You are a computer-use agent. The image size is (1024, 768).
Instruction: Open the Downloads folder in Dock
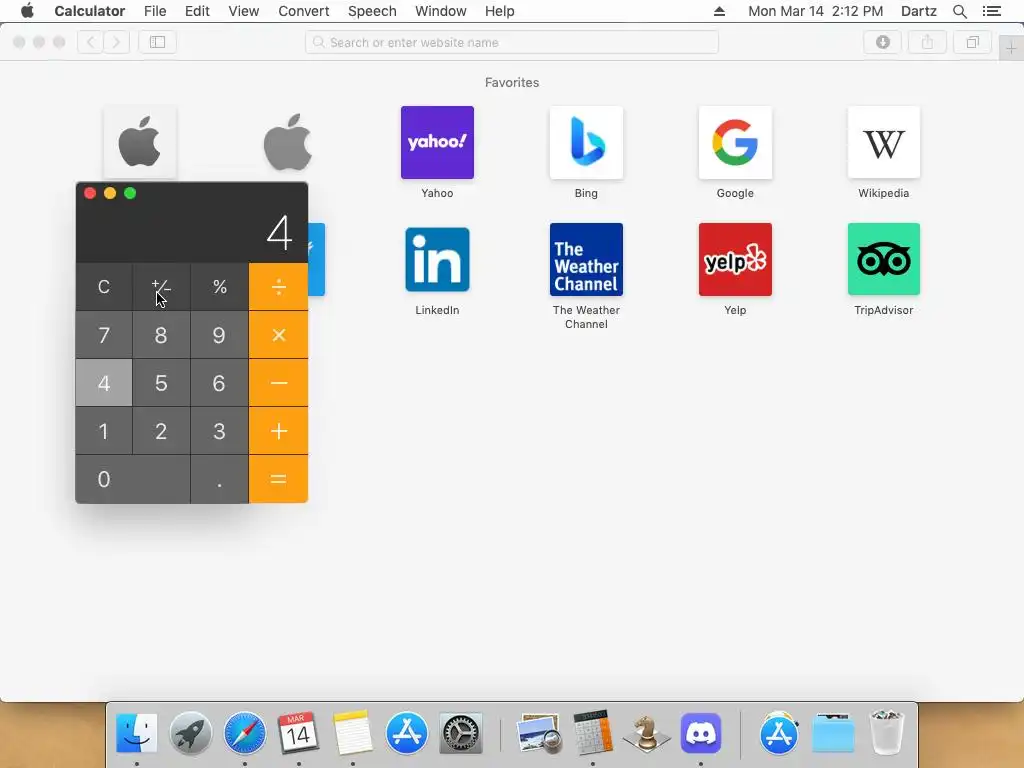[x=833, y=733]
